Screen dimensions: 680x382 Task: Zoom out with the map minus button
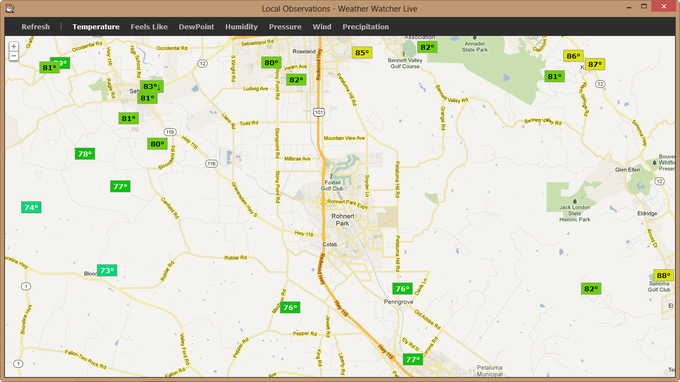click(x=14, y=56)
